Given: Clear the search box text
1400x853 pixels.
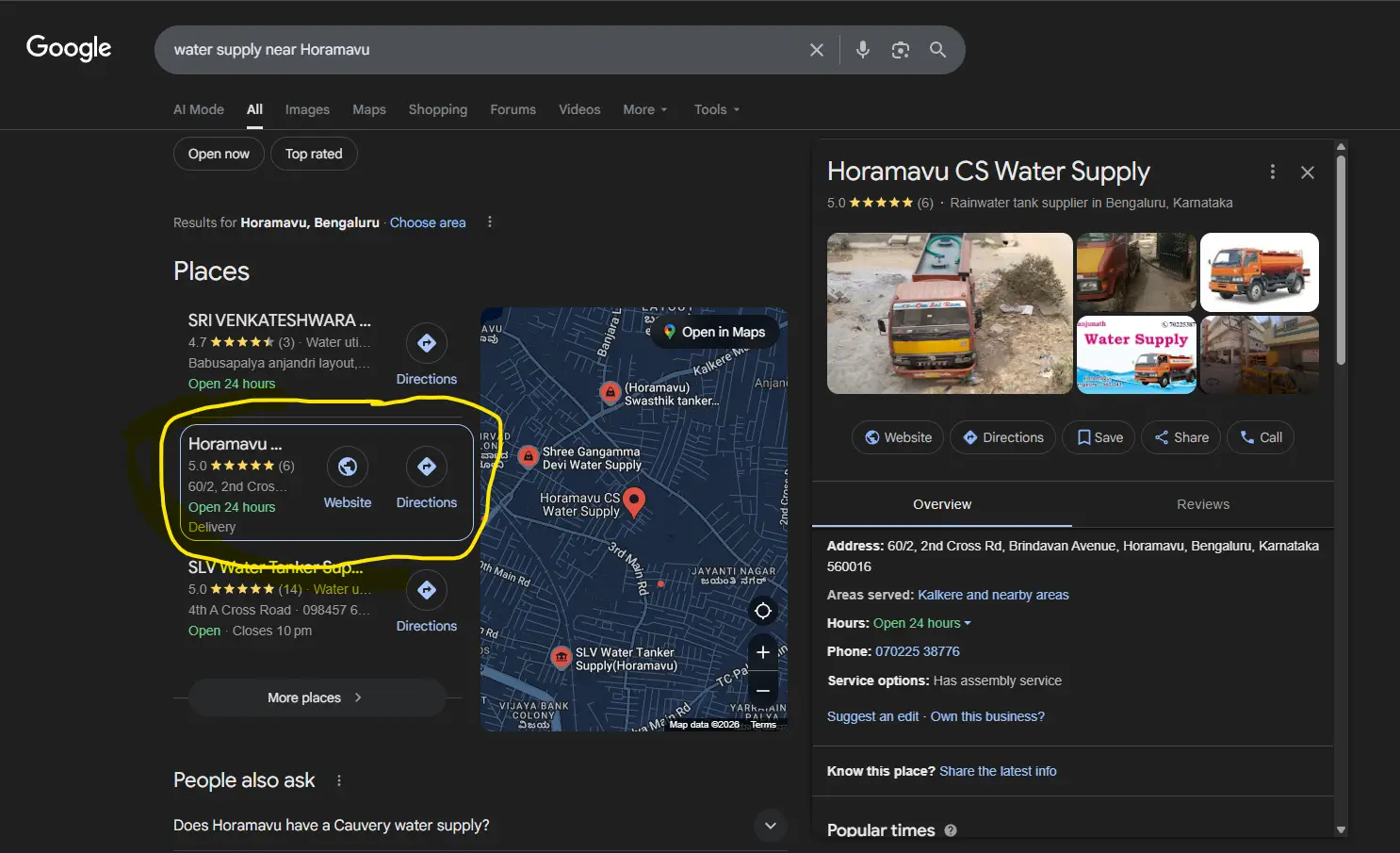Looking at the screenshot, I should point(817,50).
